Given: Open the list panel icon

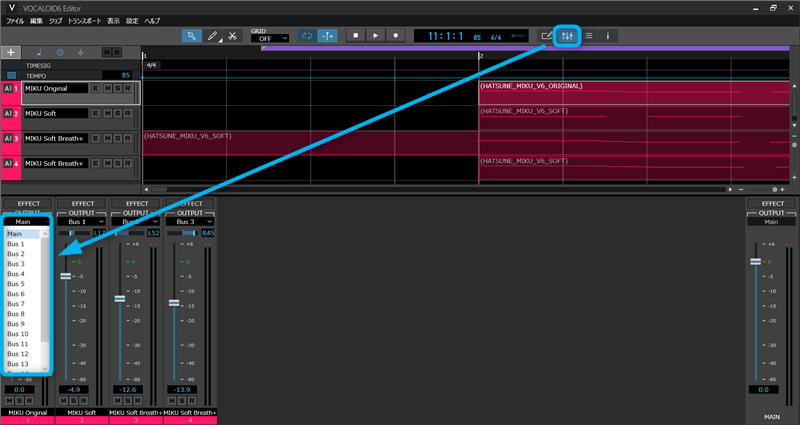Looking at the screenshot, I should 589,36.
